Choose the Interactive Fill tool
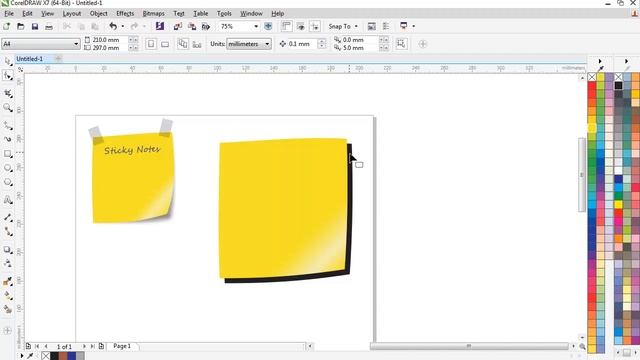The width and height of the screenshot is (640, 360). 8,296
